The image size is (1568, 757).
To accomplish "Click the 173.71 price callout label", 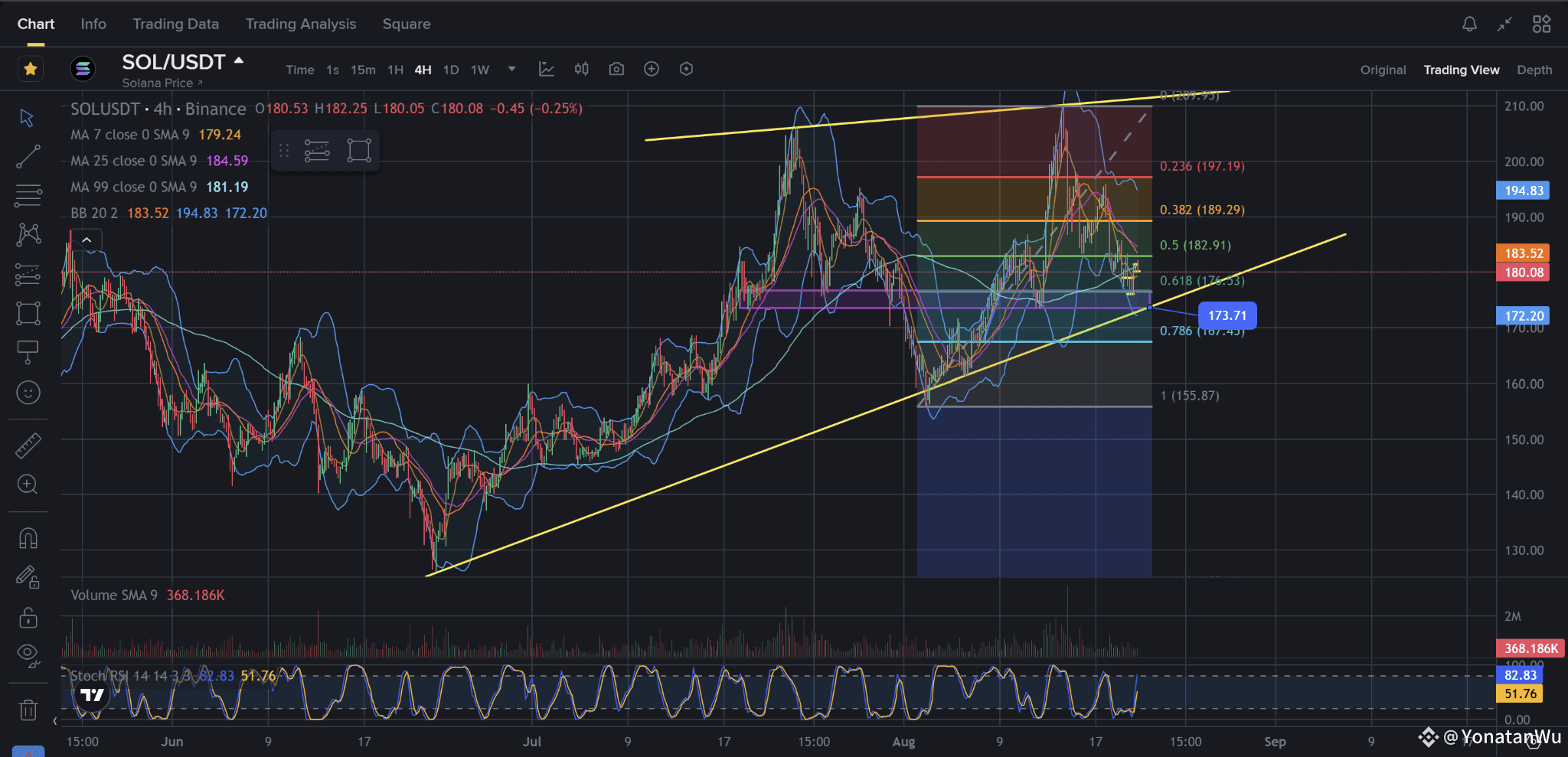I will (1227, 315).
